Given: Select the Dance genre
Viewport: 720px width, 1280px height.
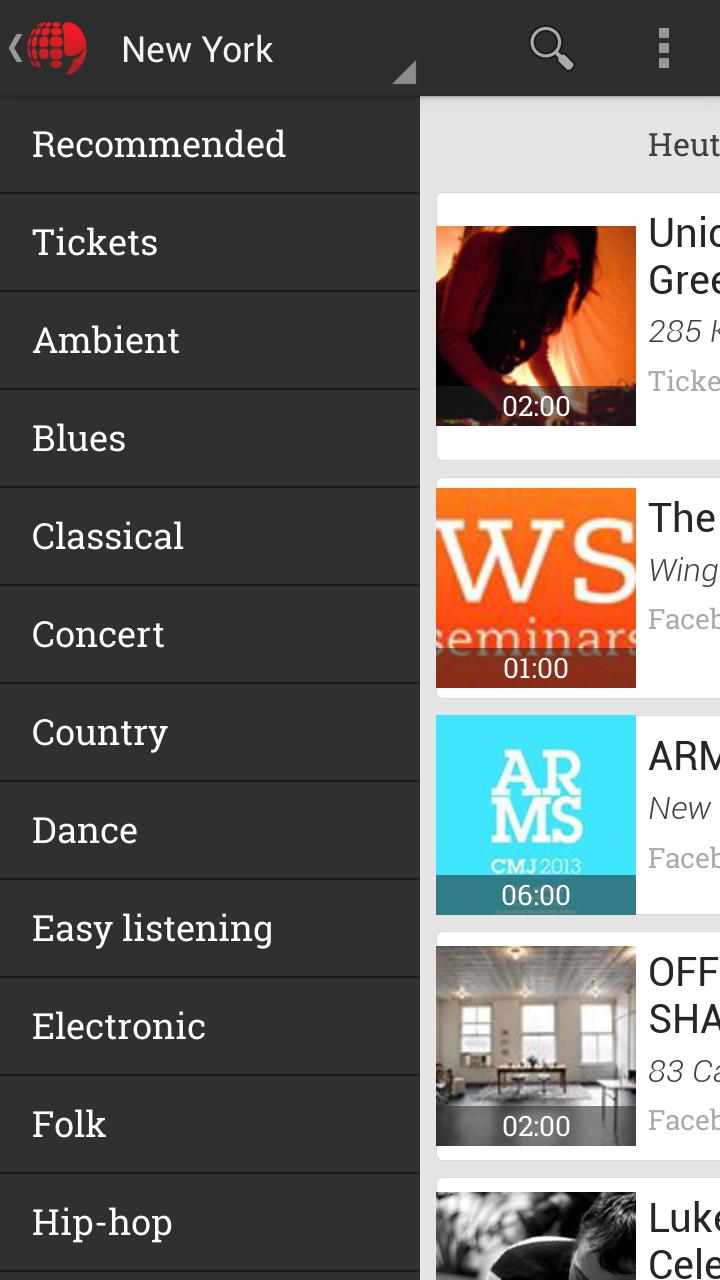Looking at the screenshot, I should click(x=210, y=830).
